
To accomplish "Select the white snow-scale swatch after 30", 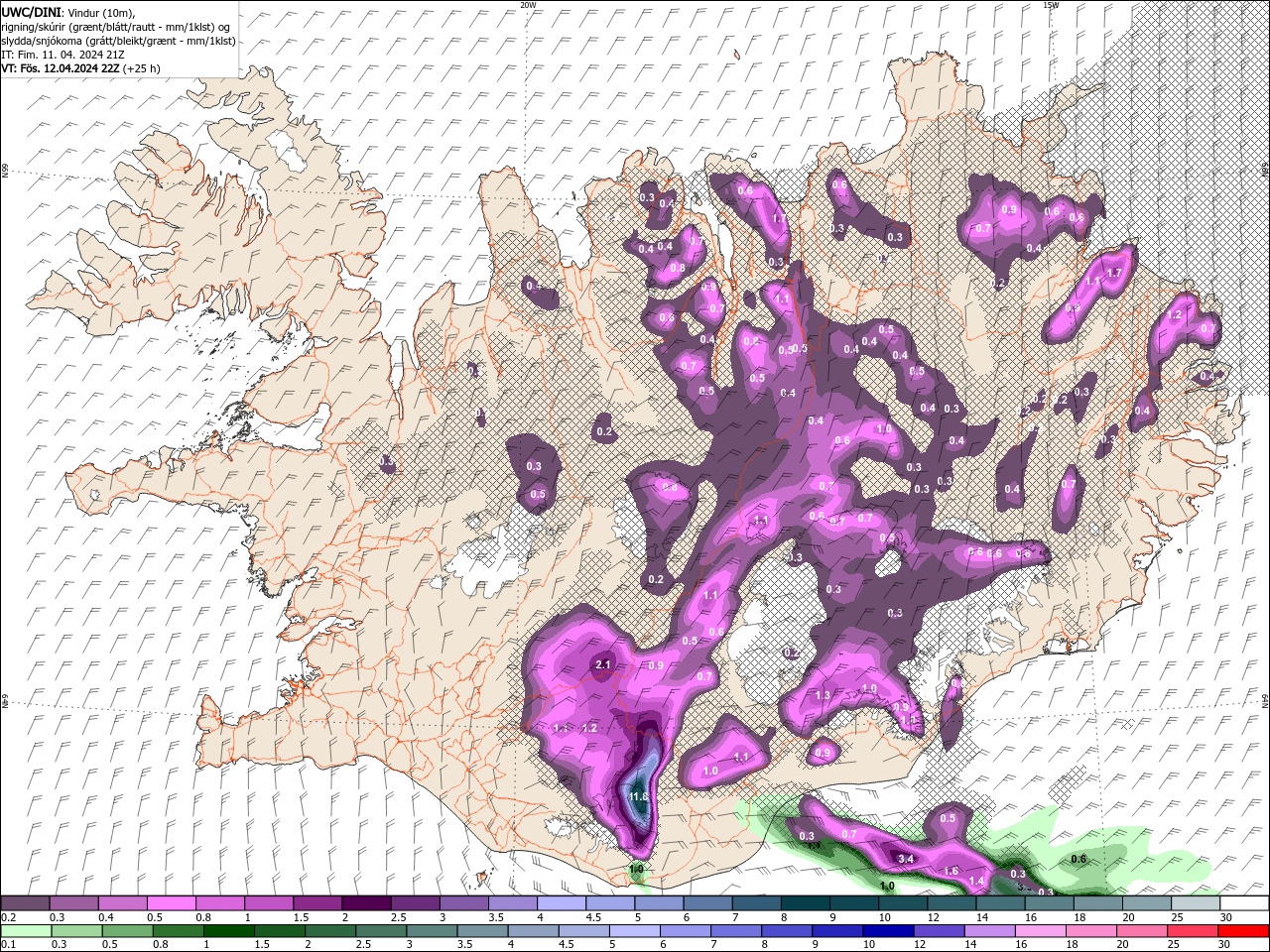I will pos(1242,903).
